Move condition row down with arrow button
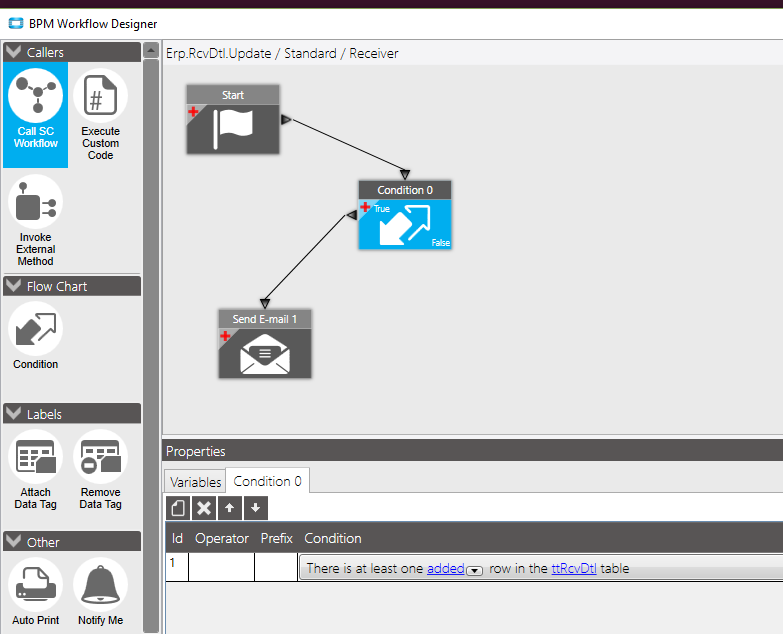Screen dimensions: 783x634 (256, 508)
